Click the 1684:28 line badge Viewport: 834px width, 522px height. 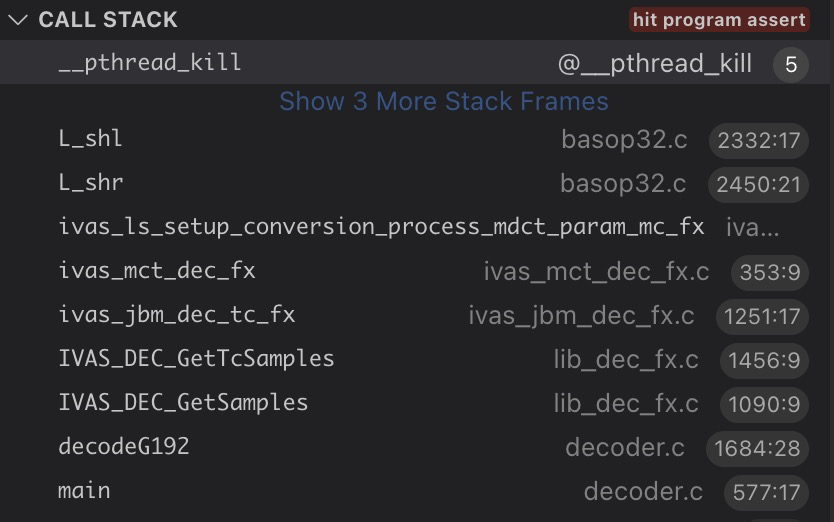point(757,449)
